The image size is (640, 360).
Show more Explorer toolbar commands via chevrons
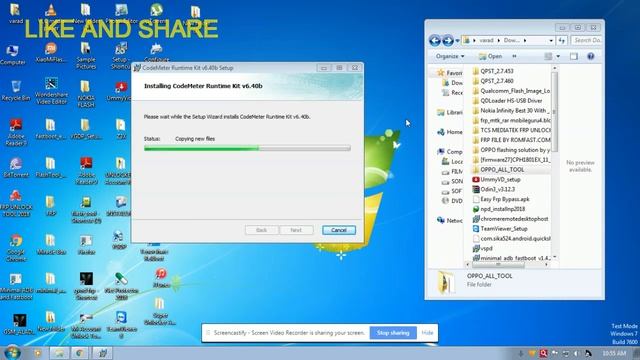[x=514, y=56]
